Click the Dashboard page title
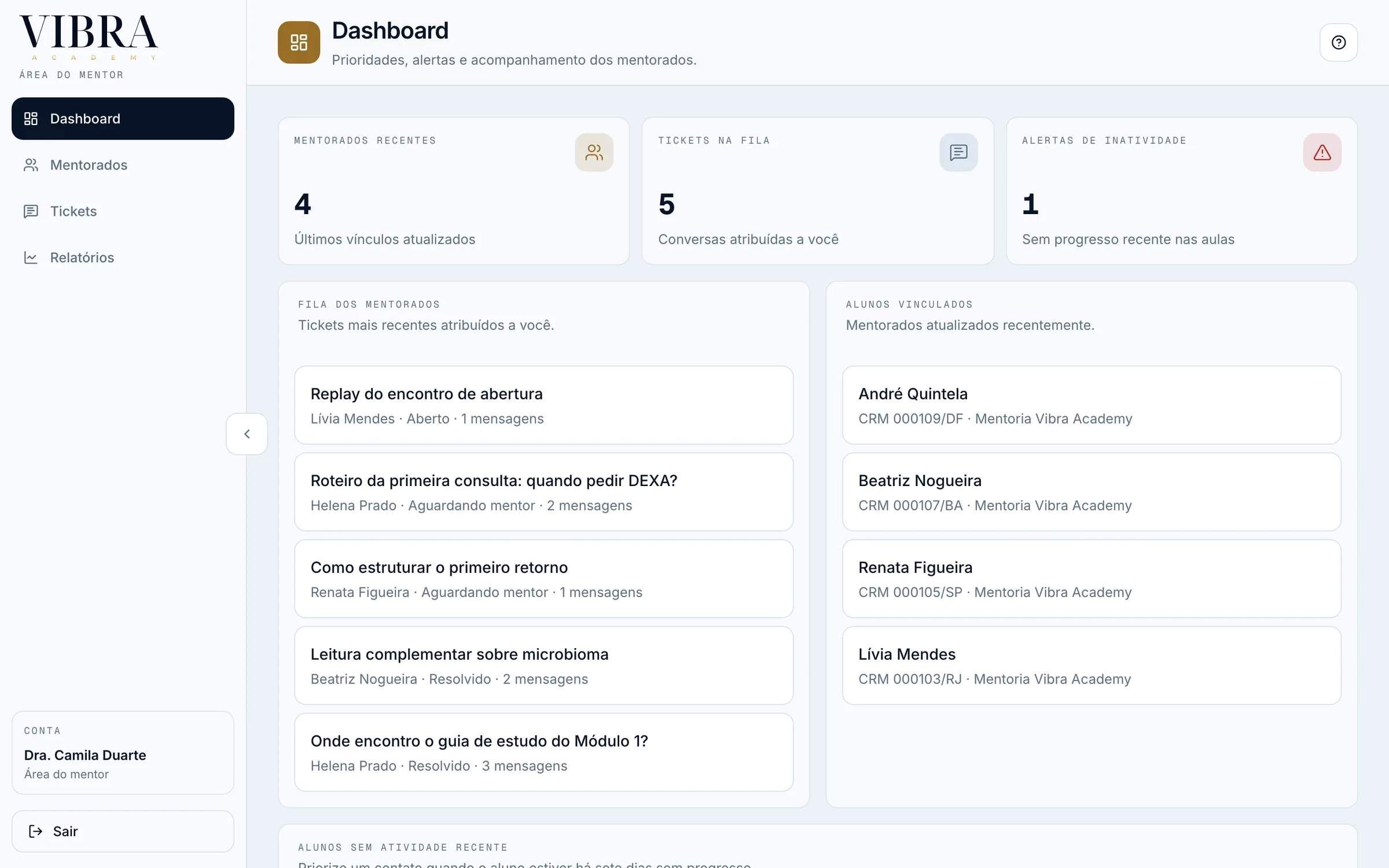This screenshot has width=1389, height=868. (x=390, y=31)
